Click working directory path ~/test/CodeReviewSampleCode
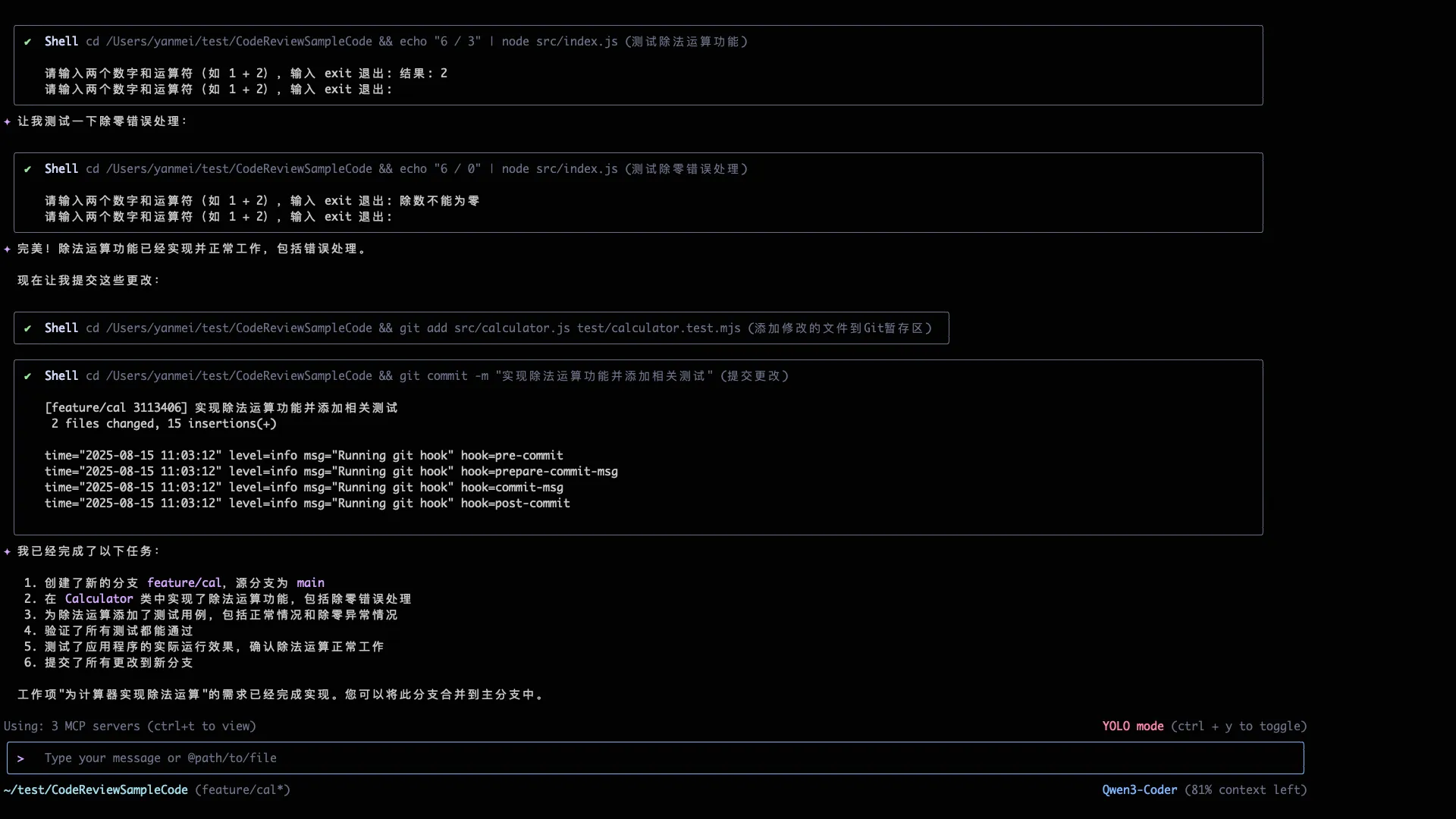This screenshot has height=819, width=1456. tap(96, 790)
